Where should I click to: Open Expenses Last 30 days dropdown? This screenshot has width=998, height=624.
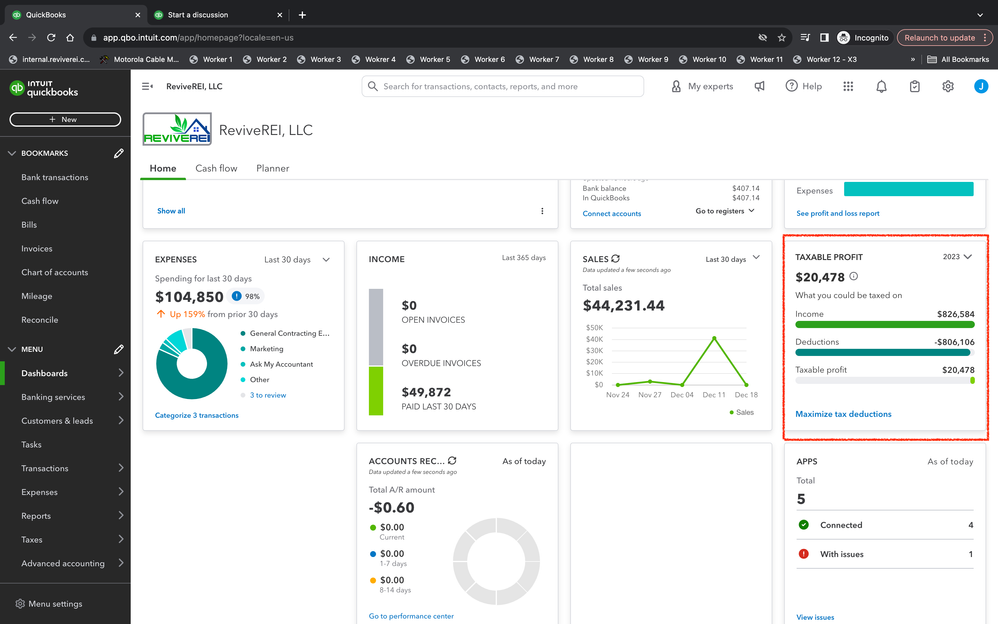pyautogui.click(x=297, y=260)
